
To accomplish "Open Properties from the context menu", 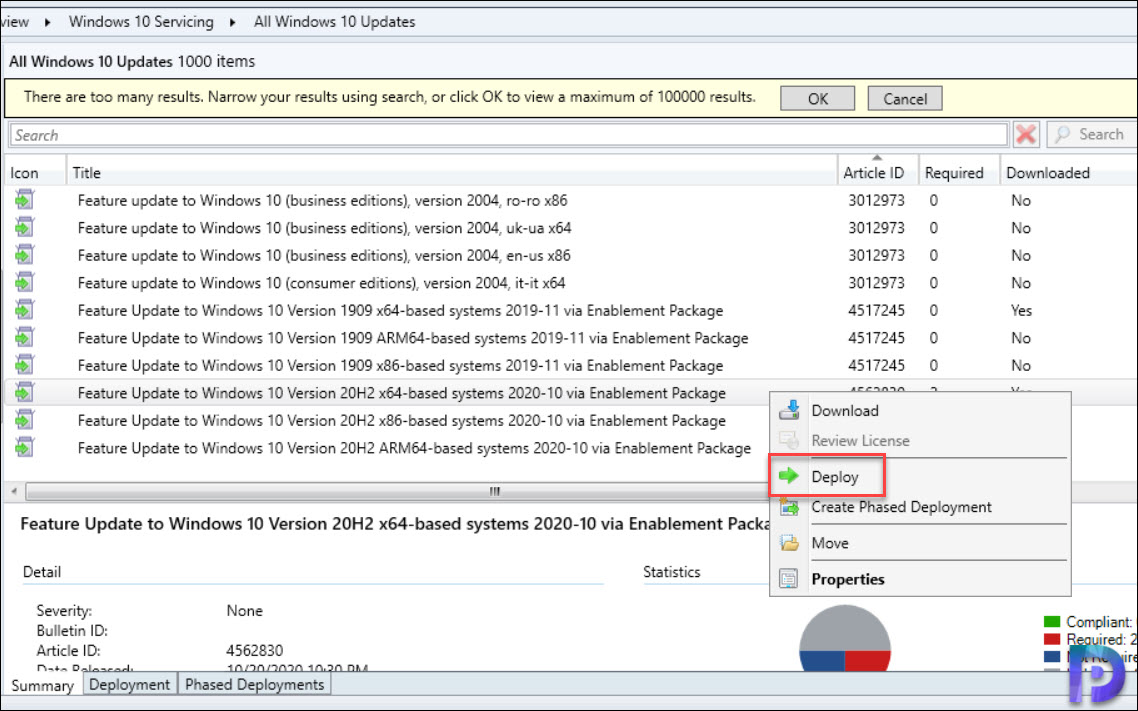I will click(x=920, y=579).
